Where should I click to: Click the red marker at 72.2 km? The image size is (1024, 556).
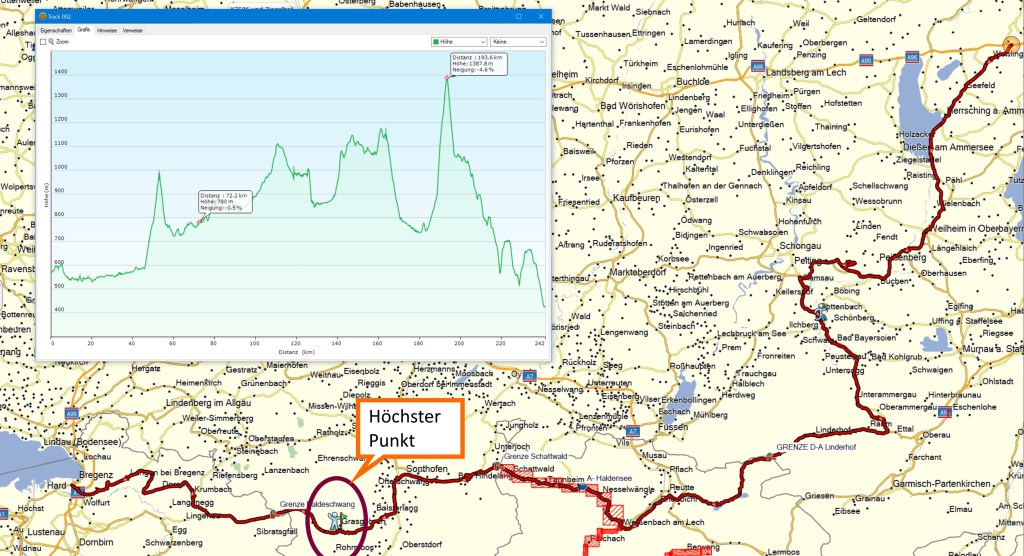click(198, 222)
